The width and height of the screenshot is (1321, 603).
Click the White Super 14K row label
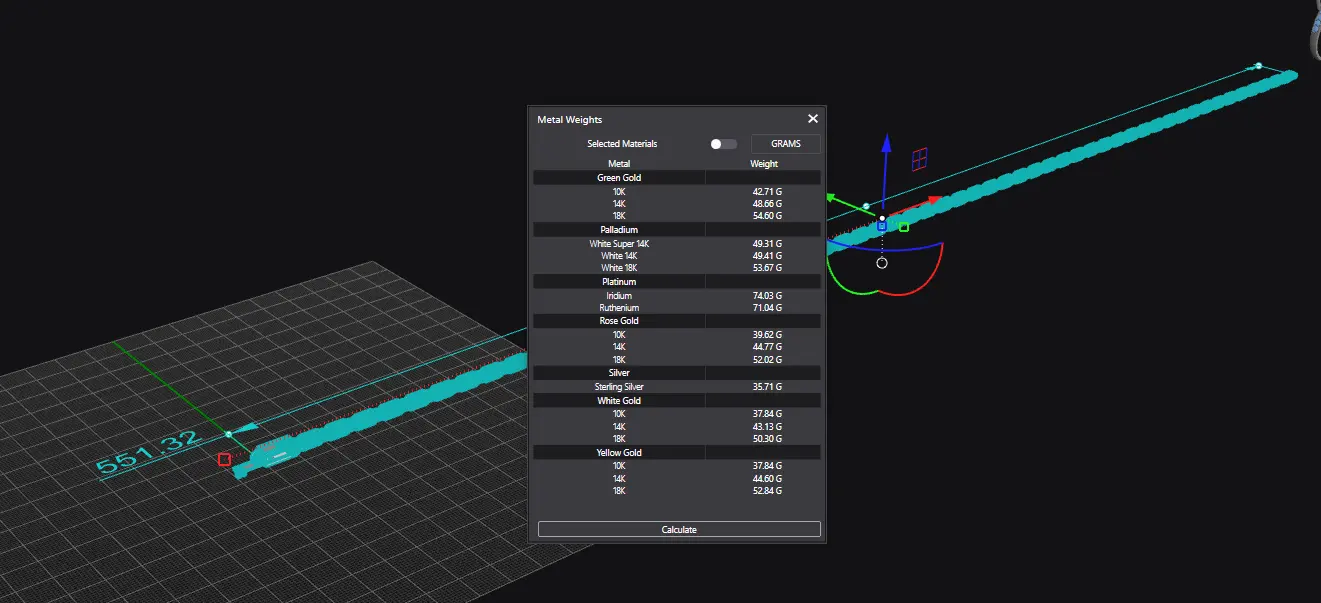619,244
